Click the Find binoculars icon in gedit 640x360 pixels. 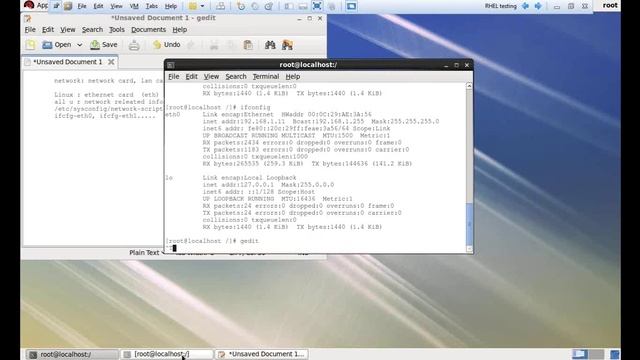(270, 45)
